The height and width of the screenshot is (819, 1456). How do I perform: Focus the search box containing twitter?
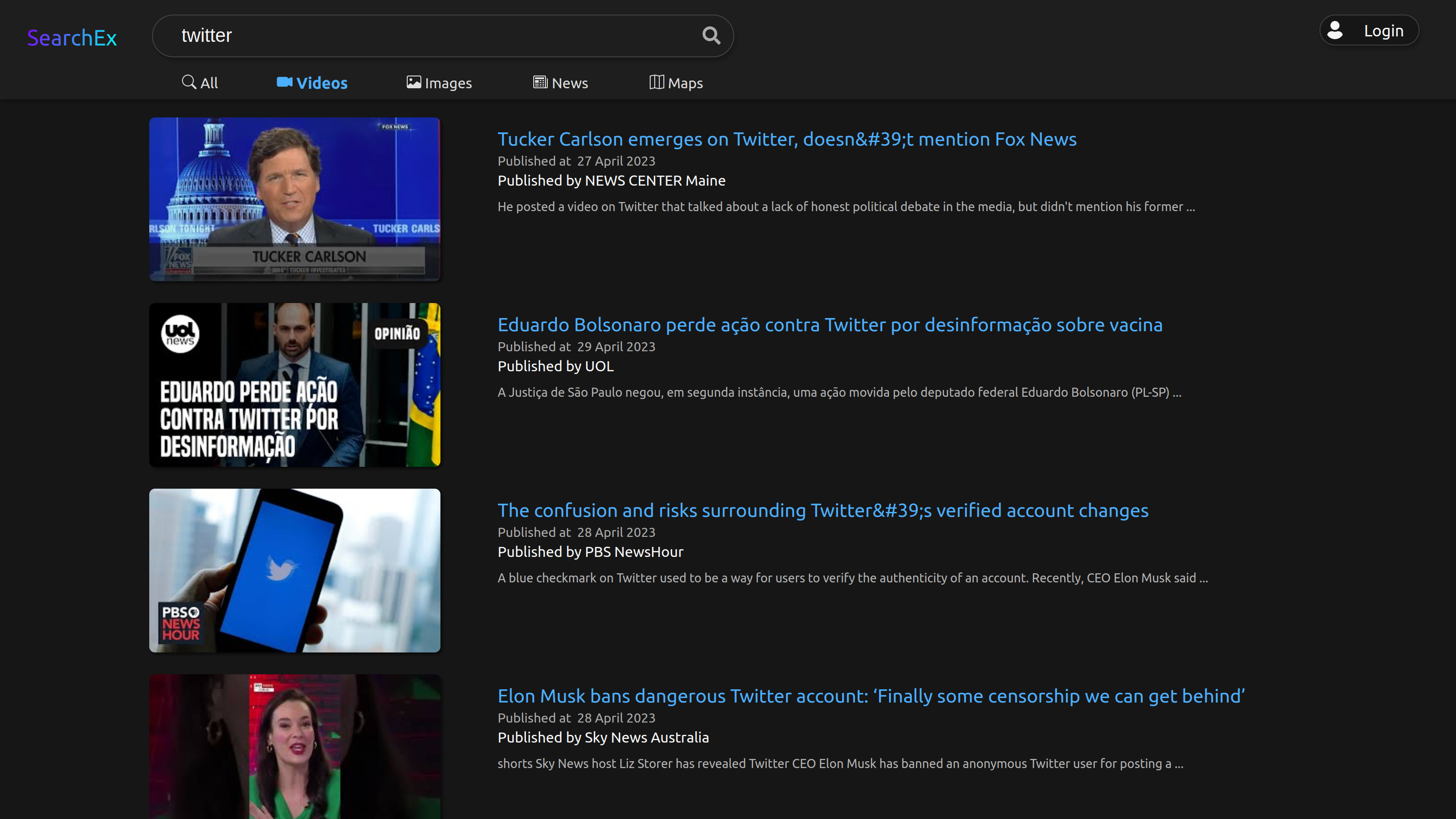(x=430, y=35)
